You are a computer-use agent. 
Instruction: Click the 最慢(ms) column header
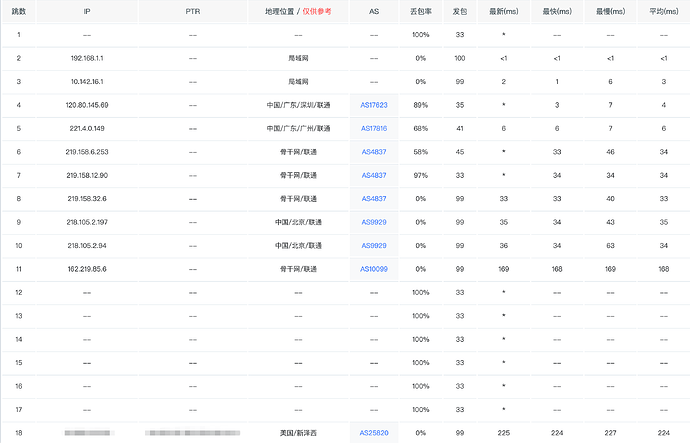[610, 11]
